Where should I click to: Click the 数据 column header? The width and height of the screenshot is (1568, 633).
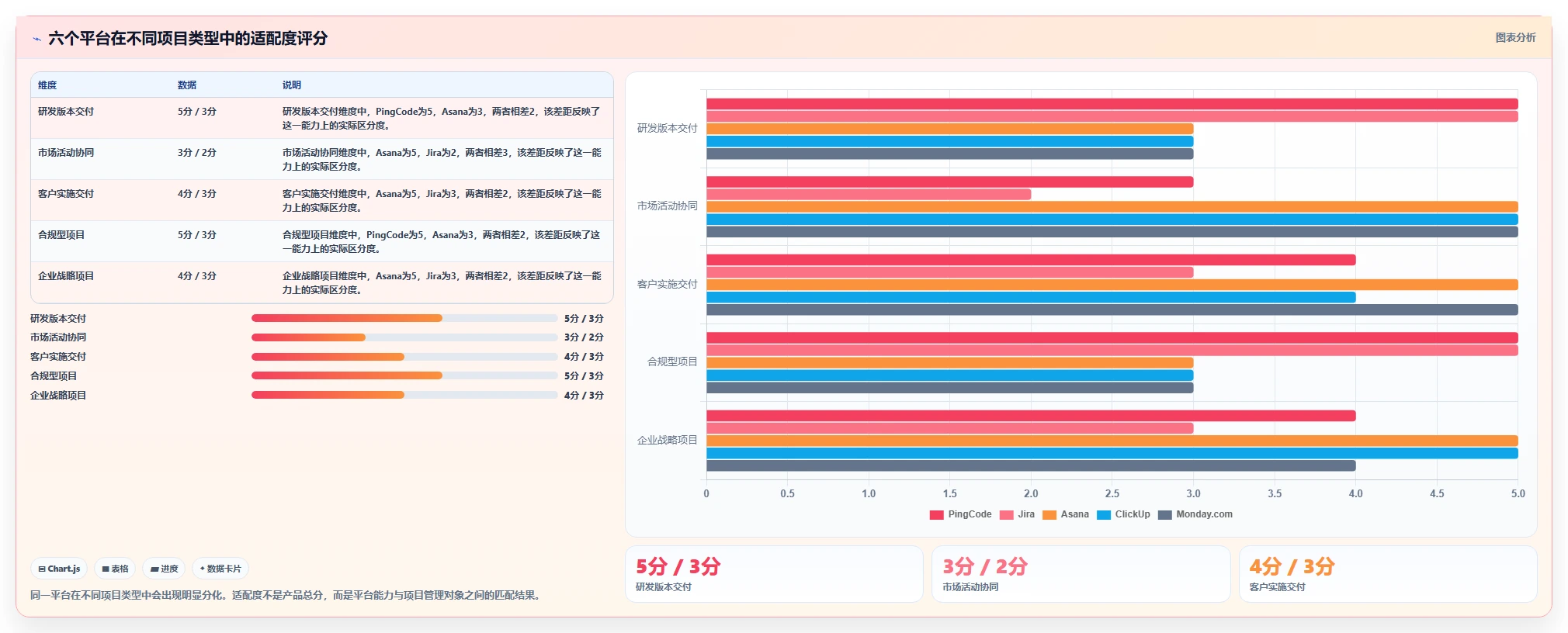[x=187, y=85]
